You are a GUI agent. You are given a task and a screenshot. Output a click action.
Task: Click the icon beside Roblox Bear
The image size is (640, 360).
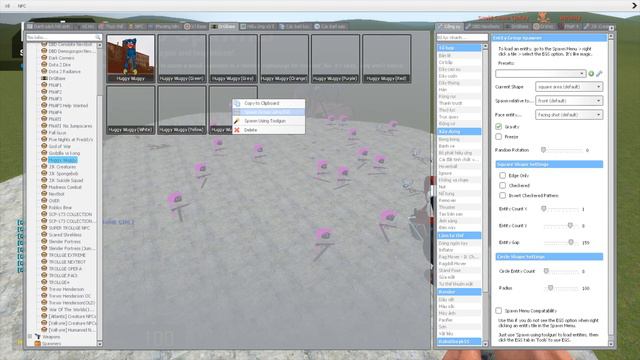[44, 207]
